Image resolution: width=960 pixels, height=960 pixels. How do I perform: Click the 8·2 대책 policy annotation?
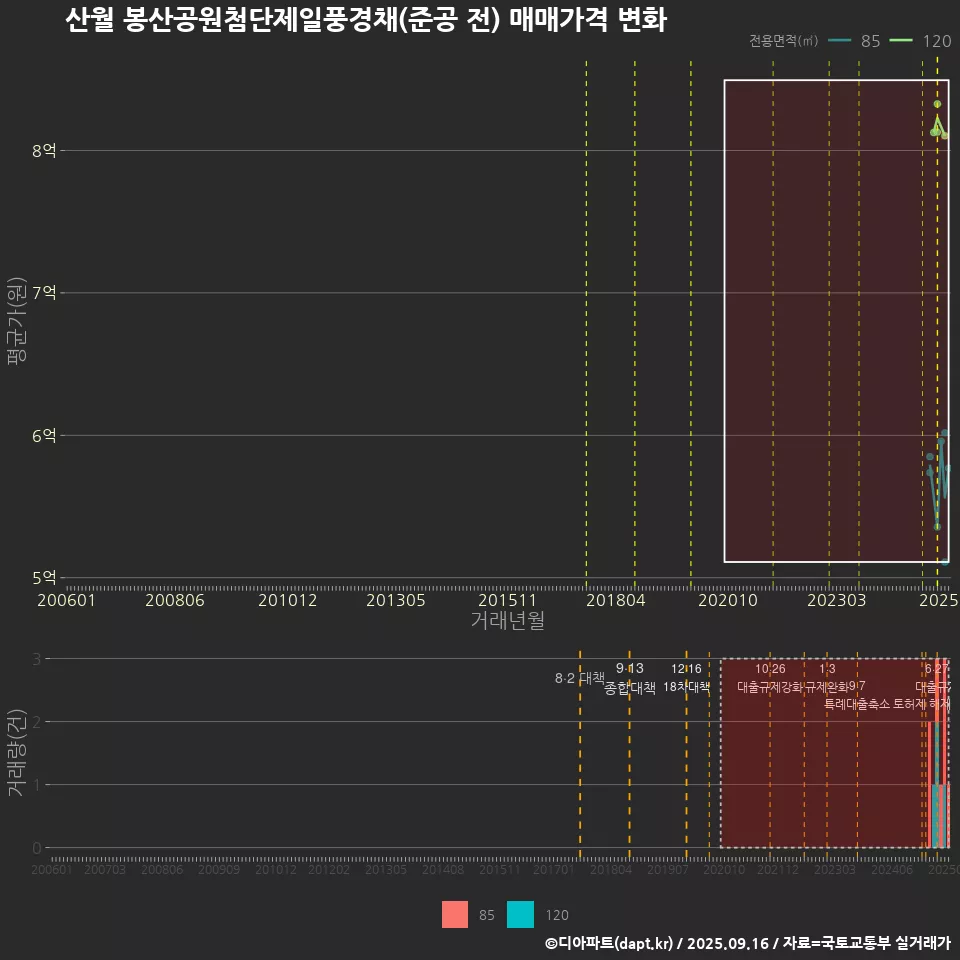click(x=580, y=678)
